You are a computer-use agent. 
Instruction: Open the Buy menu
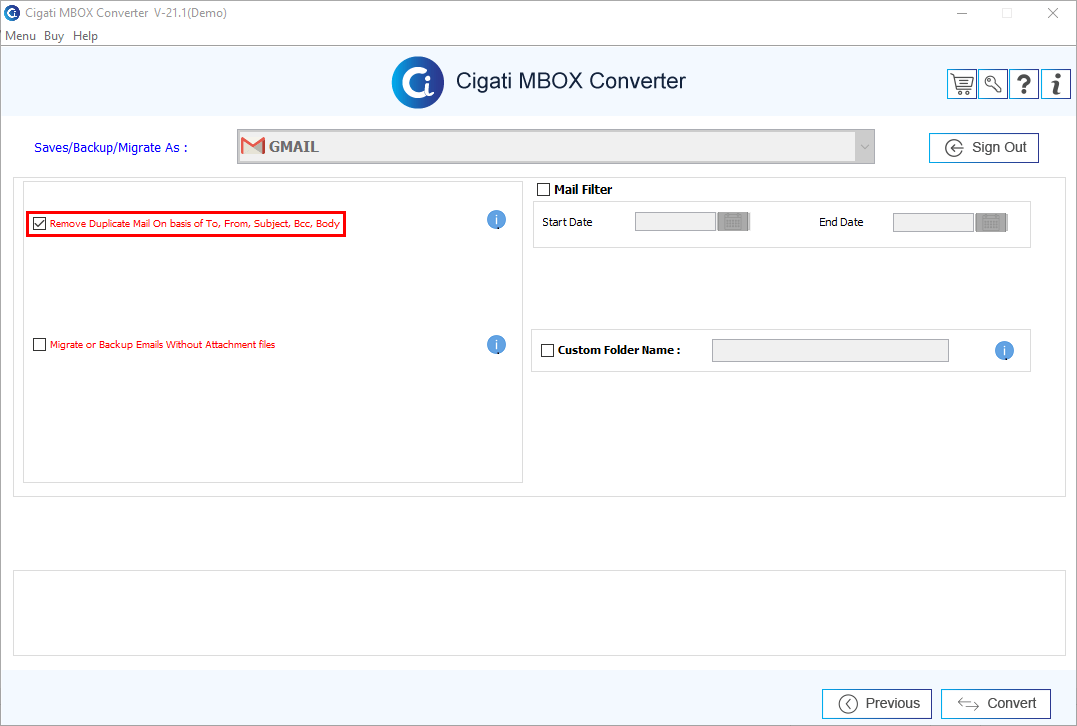click(54, 36)
